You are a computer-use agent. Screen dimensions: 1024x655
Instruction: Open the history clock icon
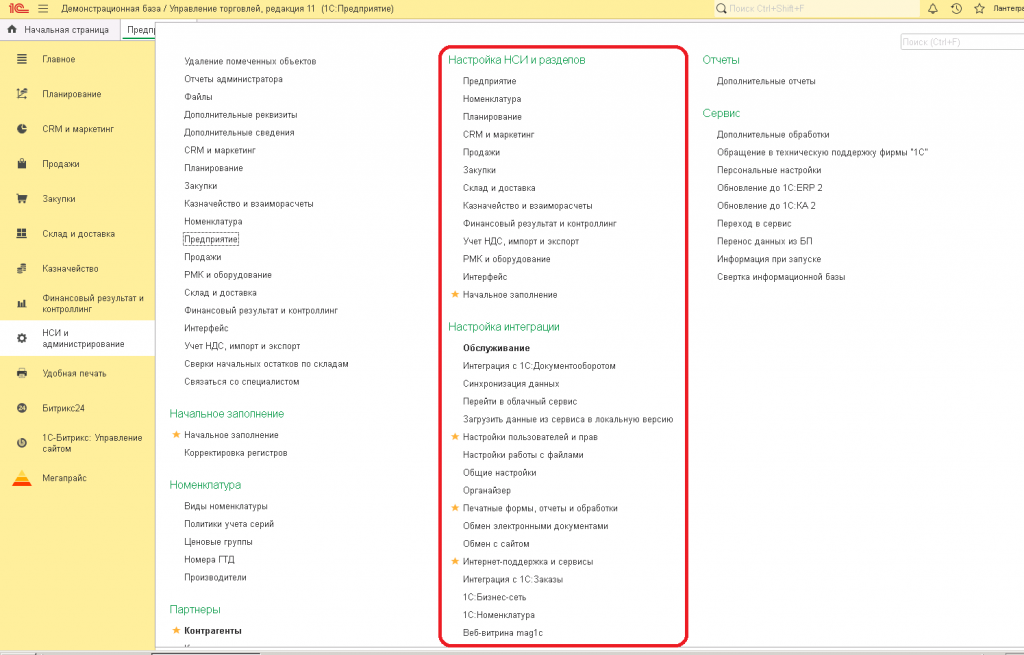point(956,8)
